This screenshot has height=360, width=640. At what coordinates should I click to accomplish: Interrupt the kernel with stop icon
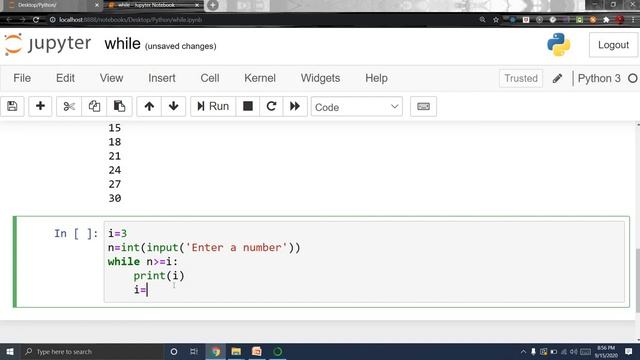[x=248, y=107]
